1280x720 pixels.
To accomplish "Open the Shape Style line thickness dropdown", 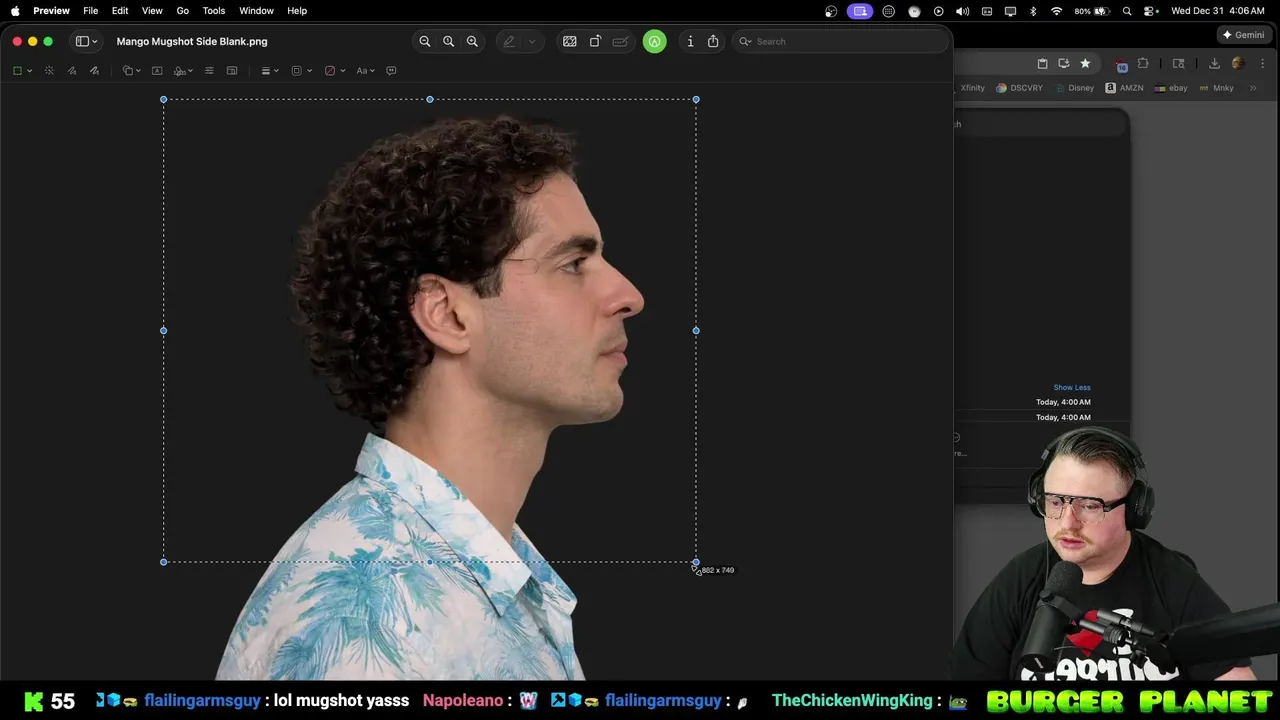I will (x=269, y=71).
